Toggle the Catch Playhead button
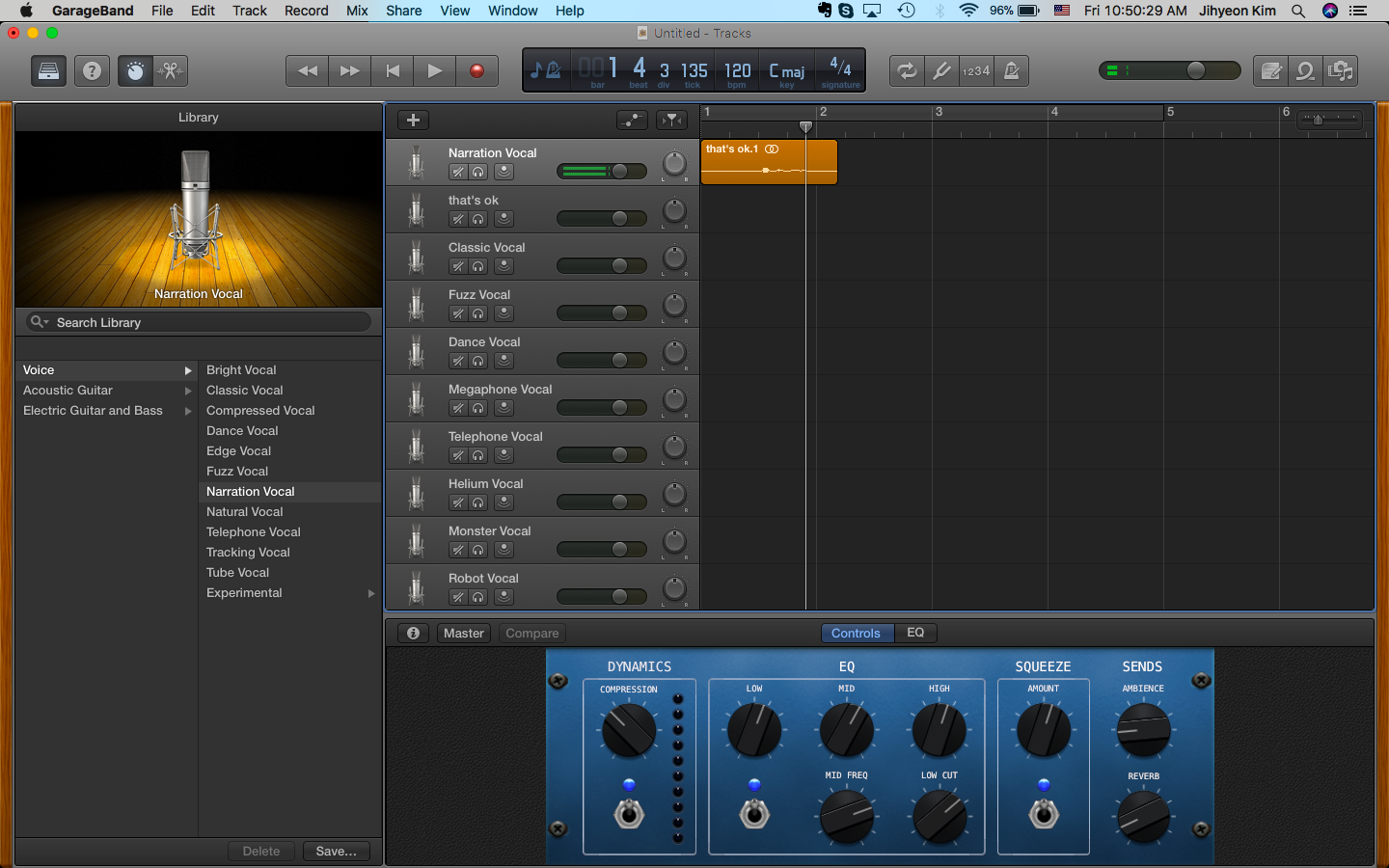 [671, 121]
